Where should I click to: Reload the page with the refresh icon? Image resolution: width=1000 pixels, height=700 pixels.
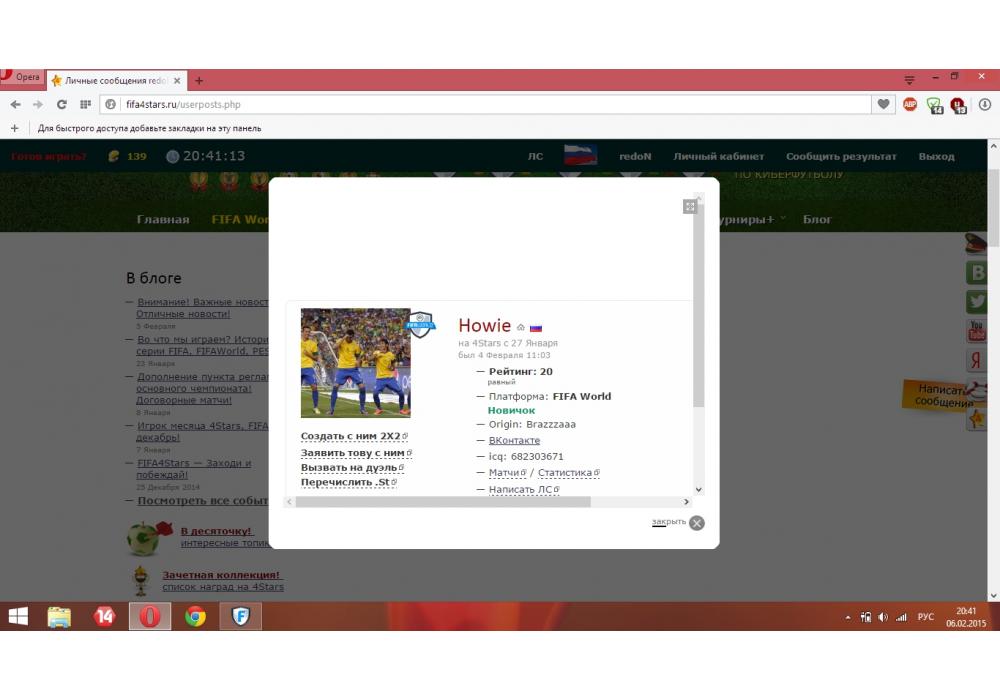pyautogui.click(x=62, y=104)
